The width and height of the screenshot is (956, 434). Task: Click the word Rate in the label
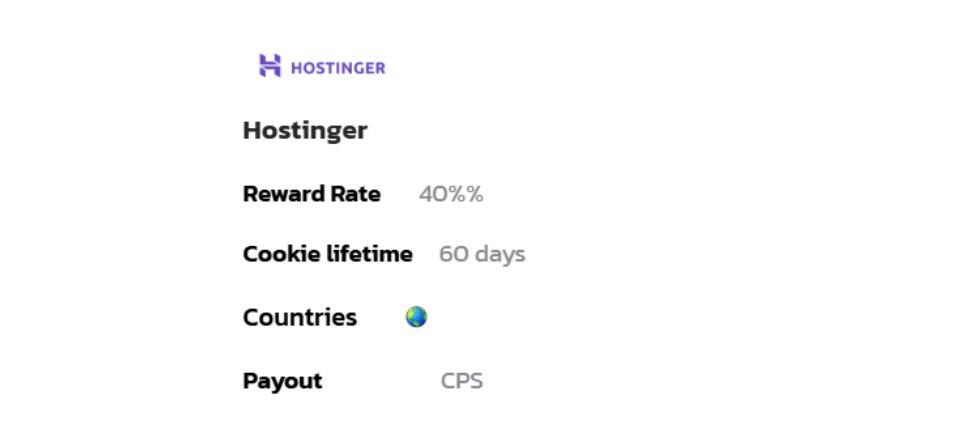tap(355, 194)
